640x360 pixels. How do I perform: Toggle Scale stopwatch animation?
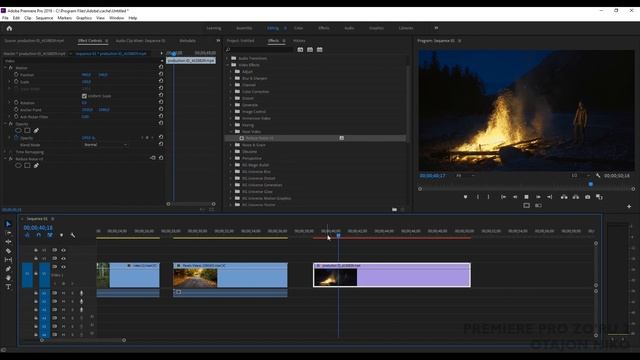pos(16,82)
